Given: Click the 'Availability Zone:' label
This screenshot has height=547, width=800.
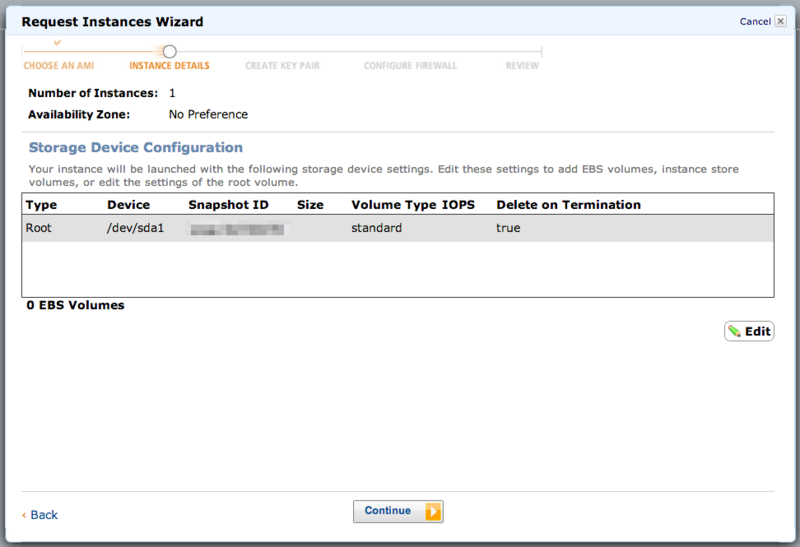Looking at the screenshot, I should click(79, 114).
